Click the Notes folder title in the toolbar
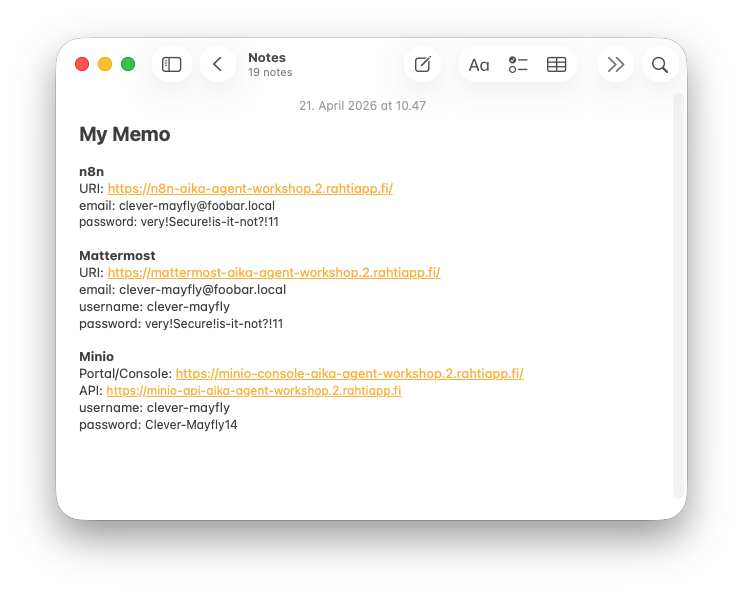The width and height of the screenshot is (743, 594). click(266, 58)
